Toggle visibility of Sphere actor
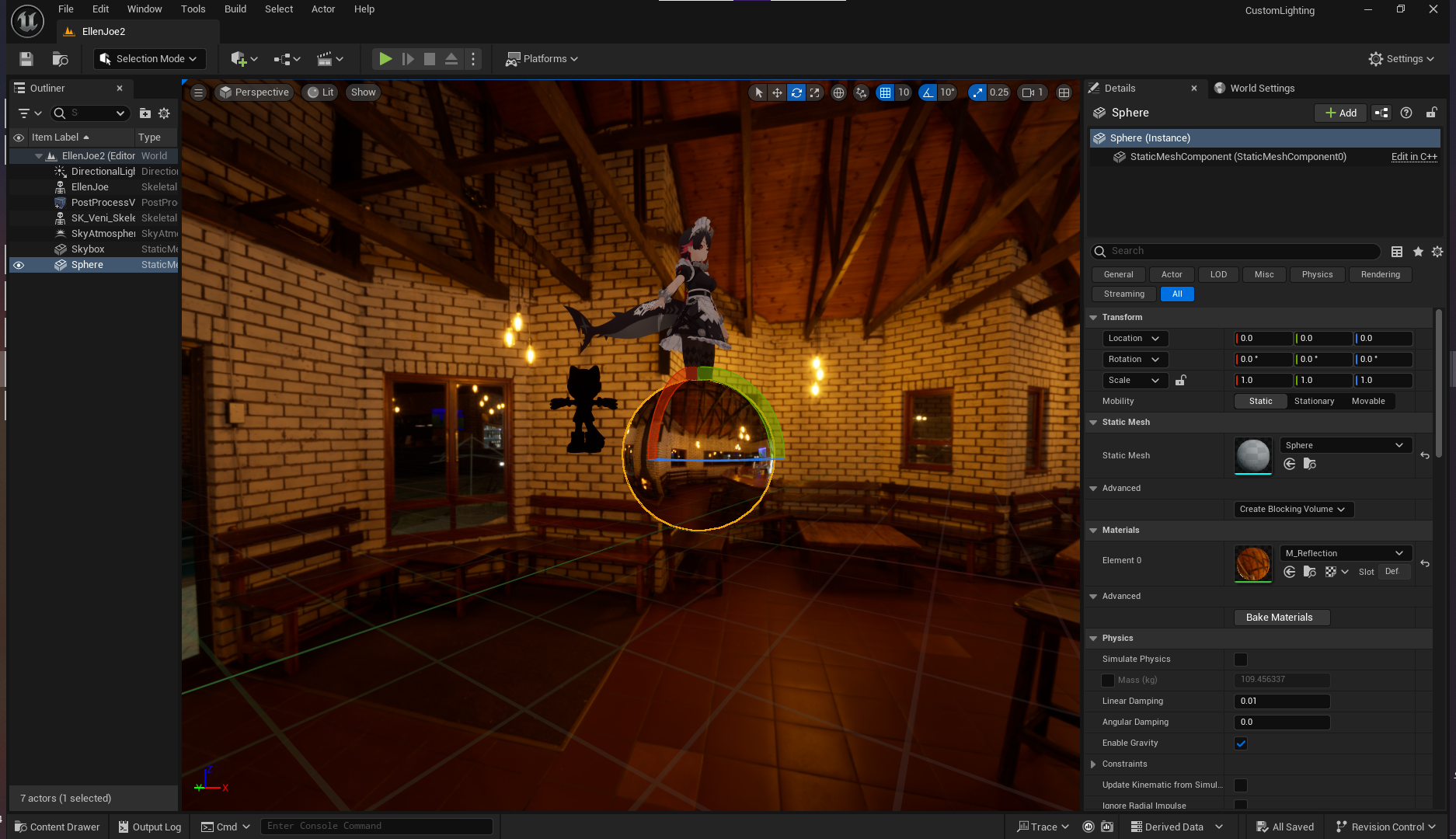The width and height of the screenshot is (1456, 839). tap(19, 265)
